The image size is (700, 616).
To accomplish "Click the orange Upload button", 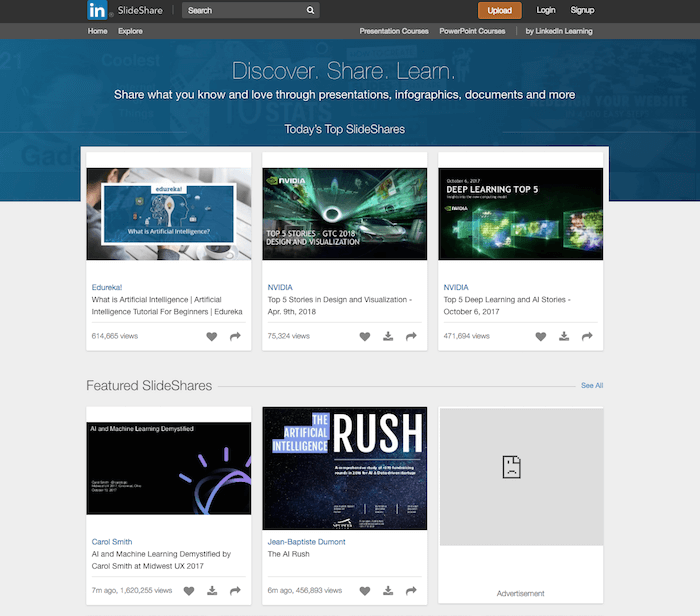I will click(500, 10).
